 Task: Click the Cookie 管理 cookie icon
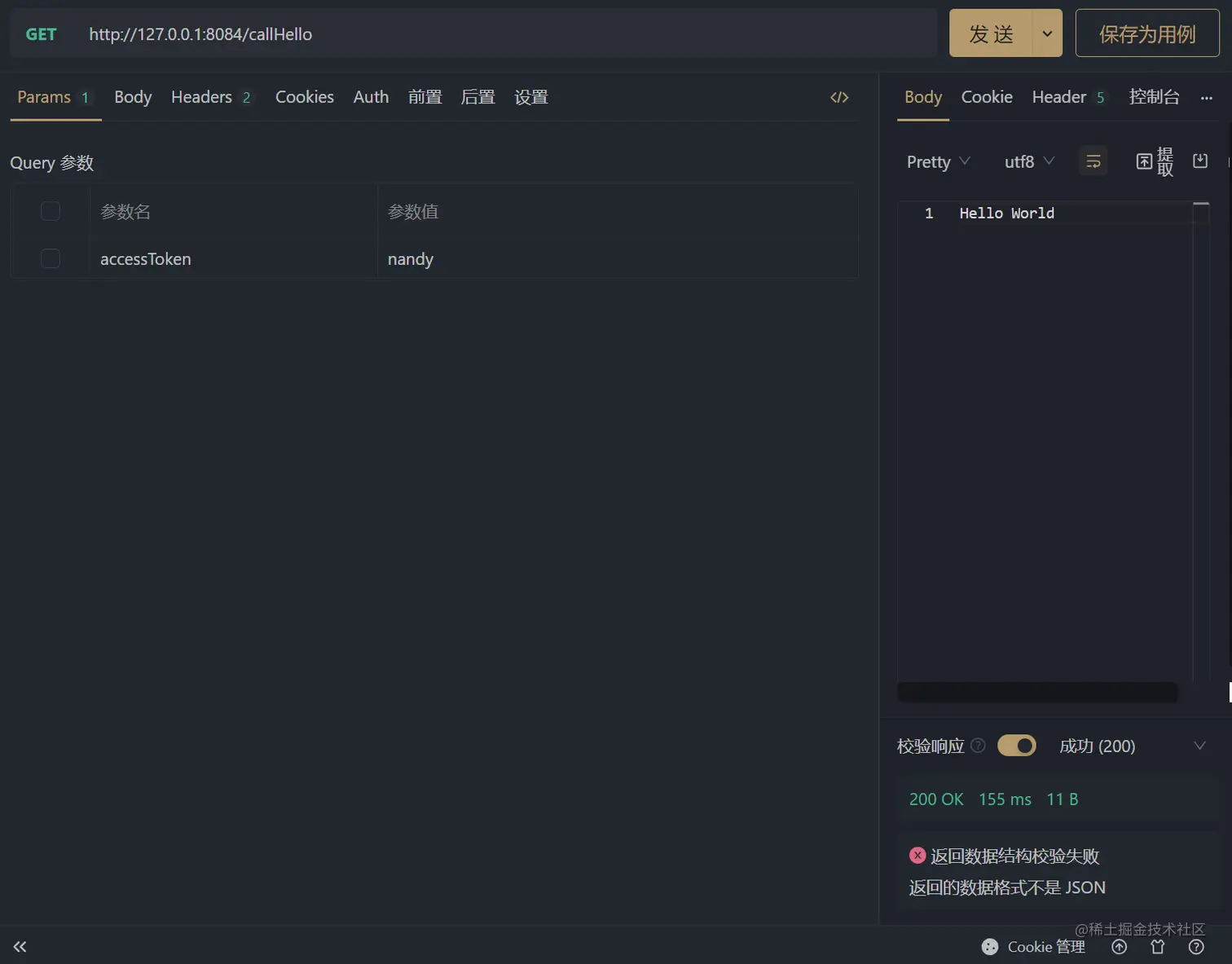coord(990,946)
